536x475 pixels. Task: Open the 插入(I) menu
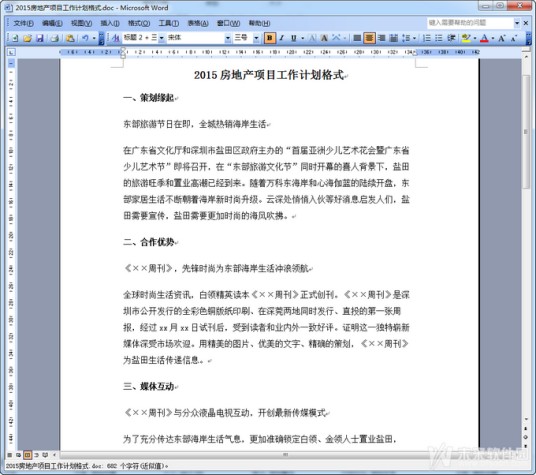[x=110, y=23]
